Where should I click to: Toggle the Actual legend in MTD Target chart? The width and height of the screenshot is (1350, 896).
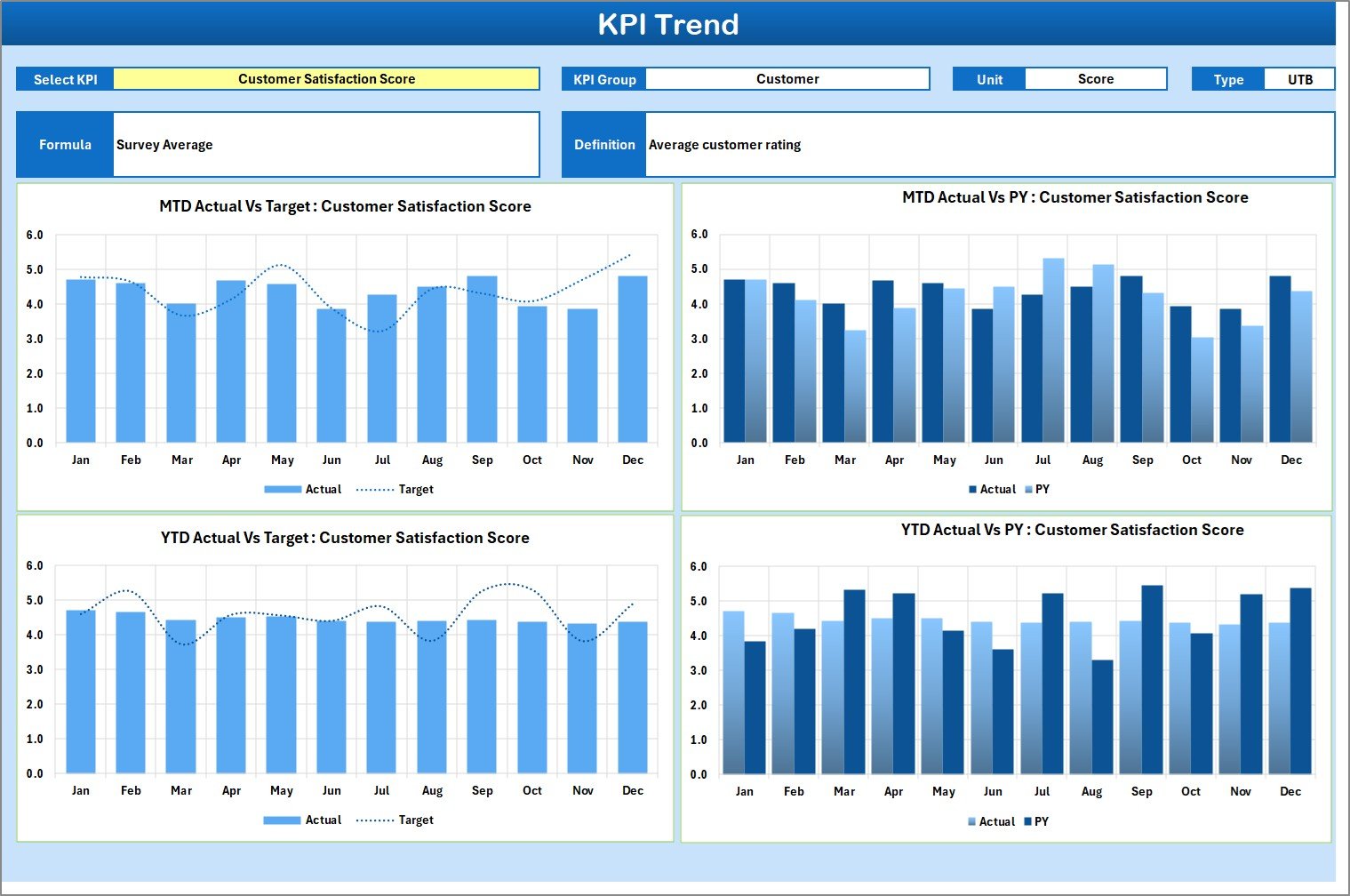coord(323,489)
